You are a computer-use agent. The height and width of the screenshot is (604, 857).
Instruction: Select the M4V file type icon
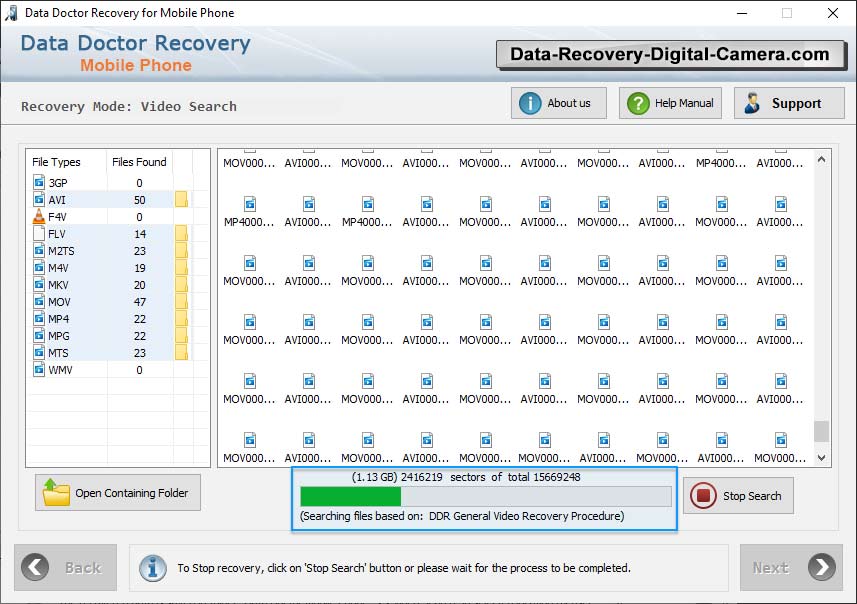point(39,267)
